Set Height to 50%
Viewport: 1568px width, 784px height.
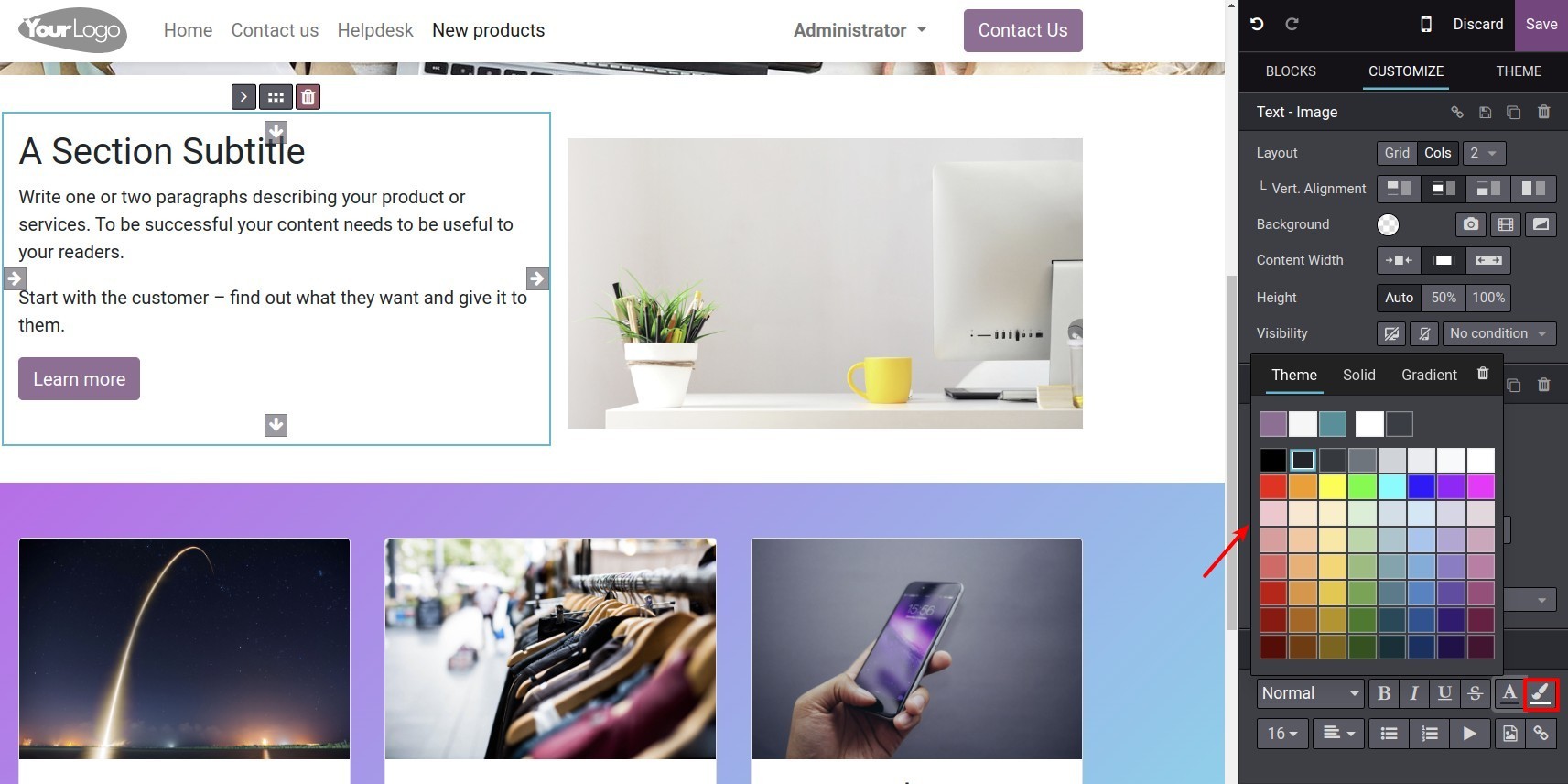[x=1444, y=298]
